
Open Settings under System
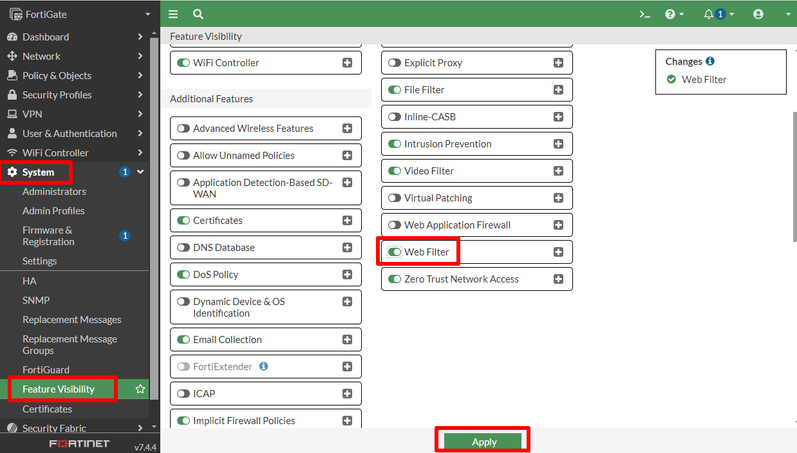coord(40,261)
